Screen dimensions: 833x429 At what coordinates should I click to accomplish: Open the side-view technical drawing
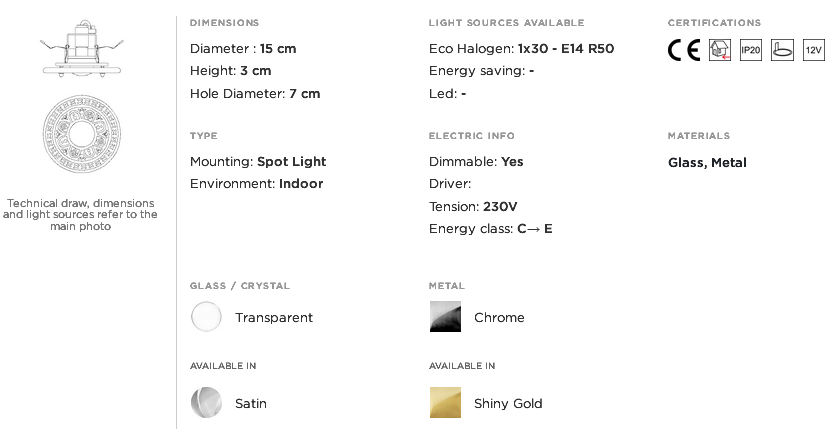82,48
